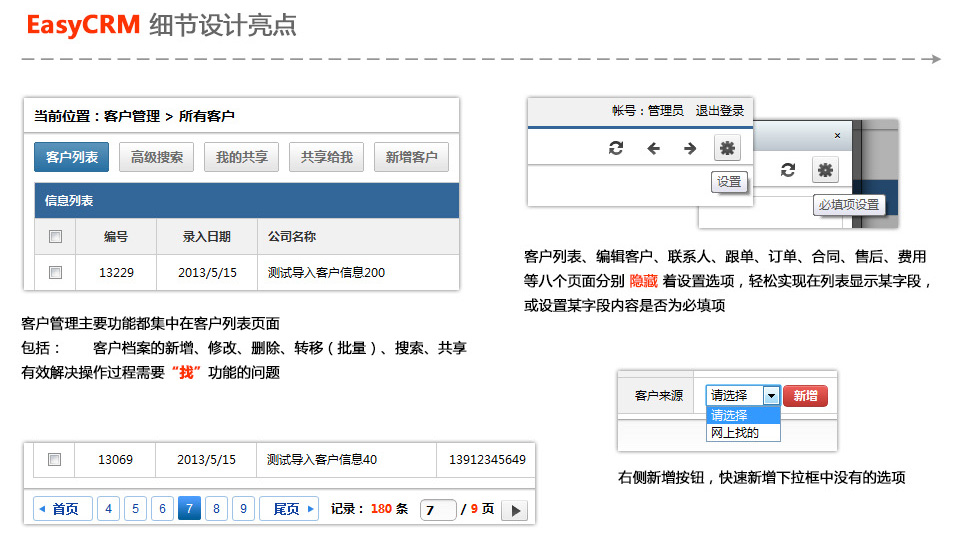Click the forward arrow navigation icon
The height and width of the screenshot is (536, 960).
[x=690, y=149]
